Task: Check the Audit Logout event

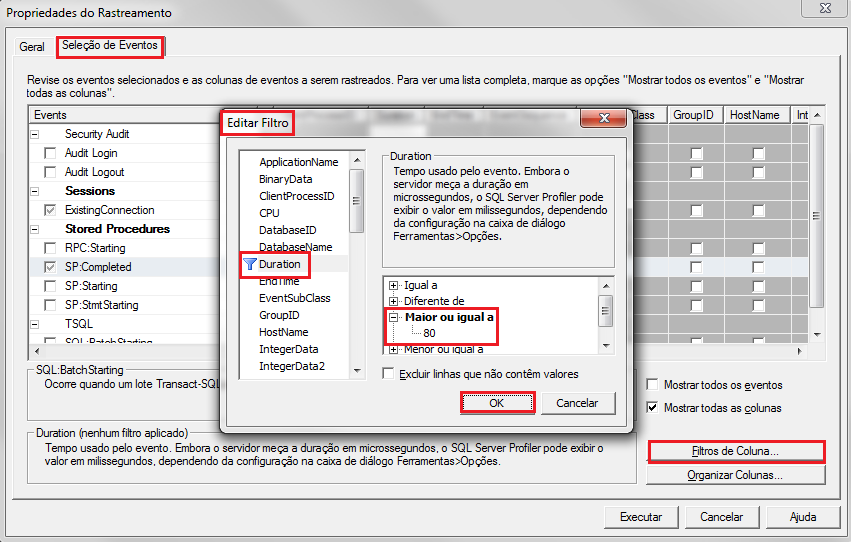Action: [x=50, y=172]
